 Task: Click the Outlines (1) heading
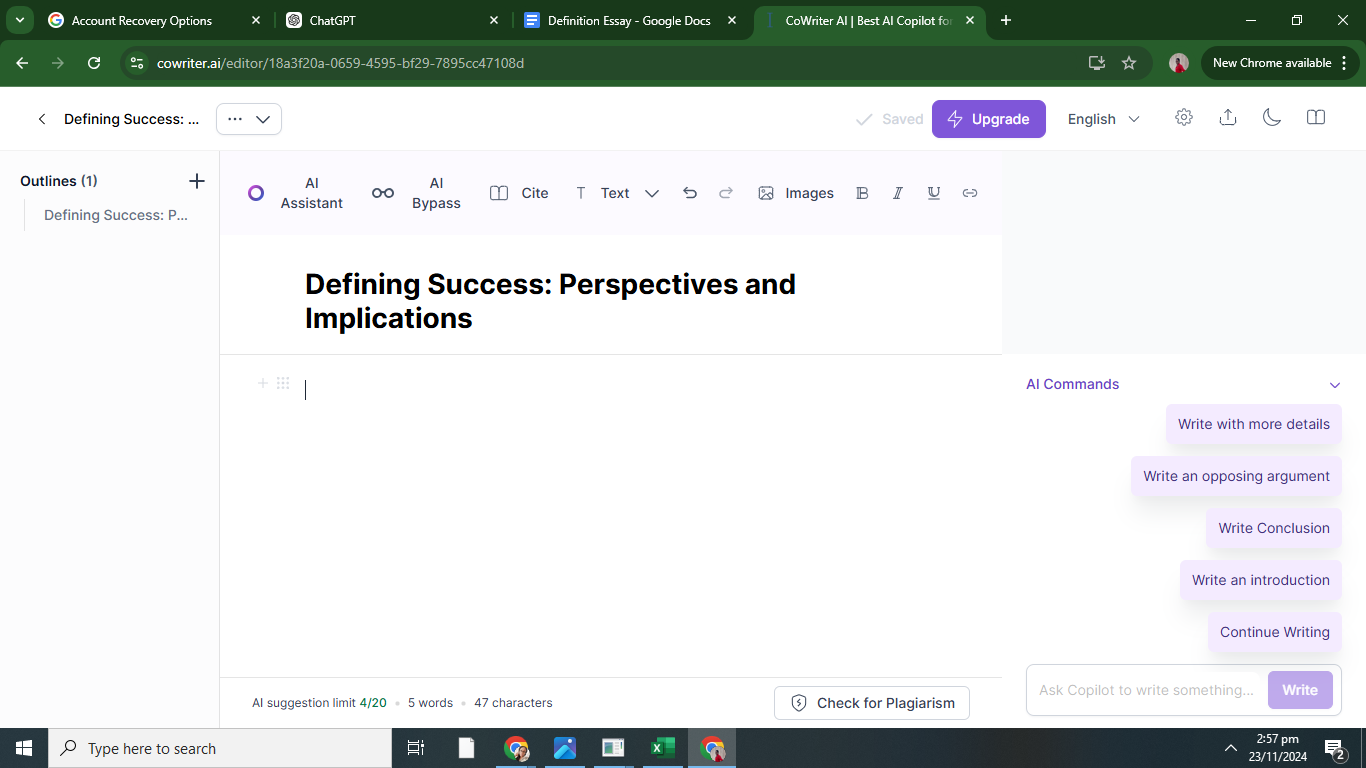(59, 181)
